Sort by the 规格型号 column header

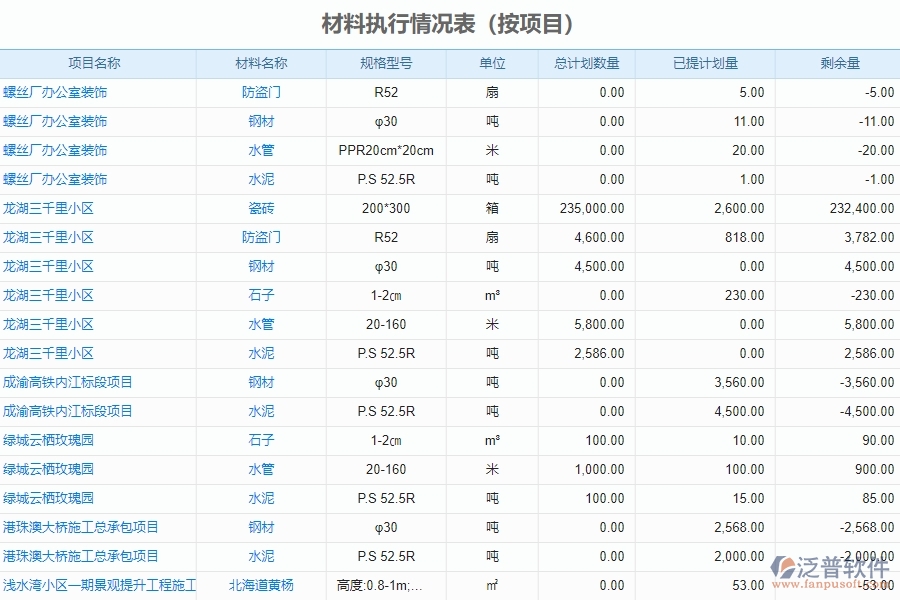point(387,62)
